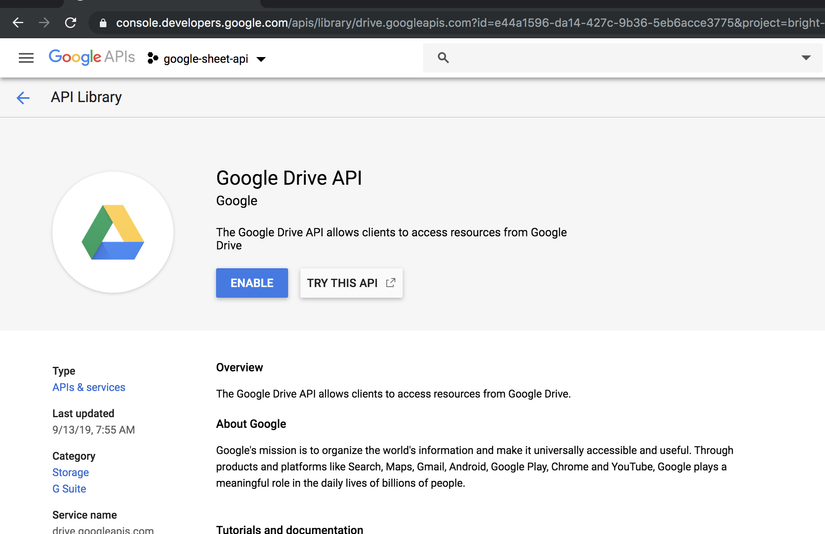Open the Storage category link
The image size is (825, 534).
[x=70, y=472]
